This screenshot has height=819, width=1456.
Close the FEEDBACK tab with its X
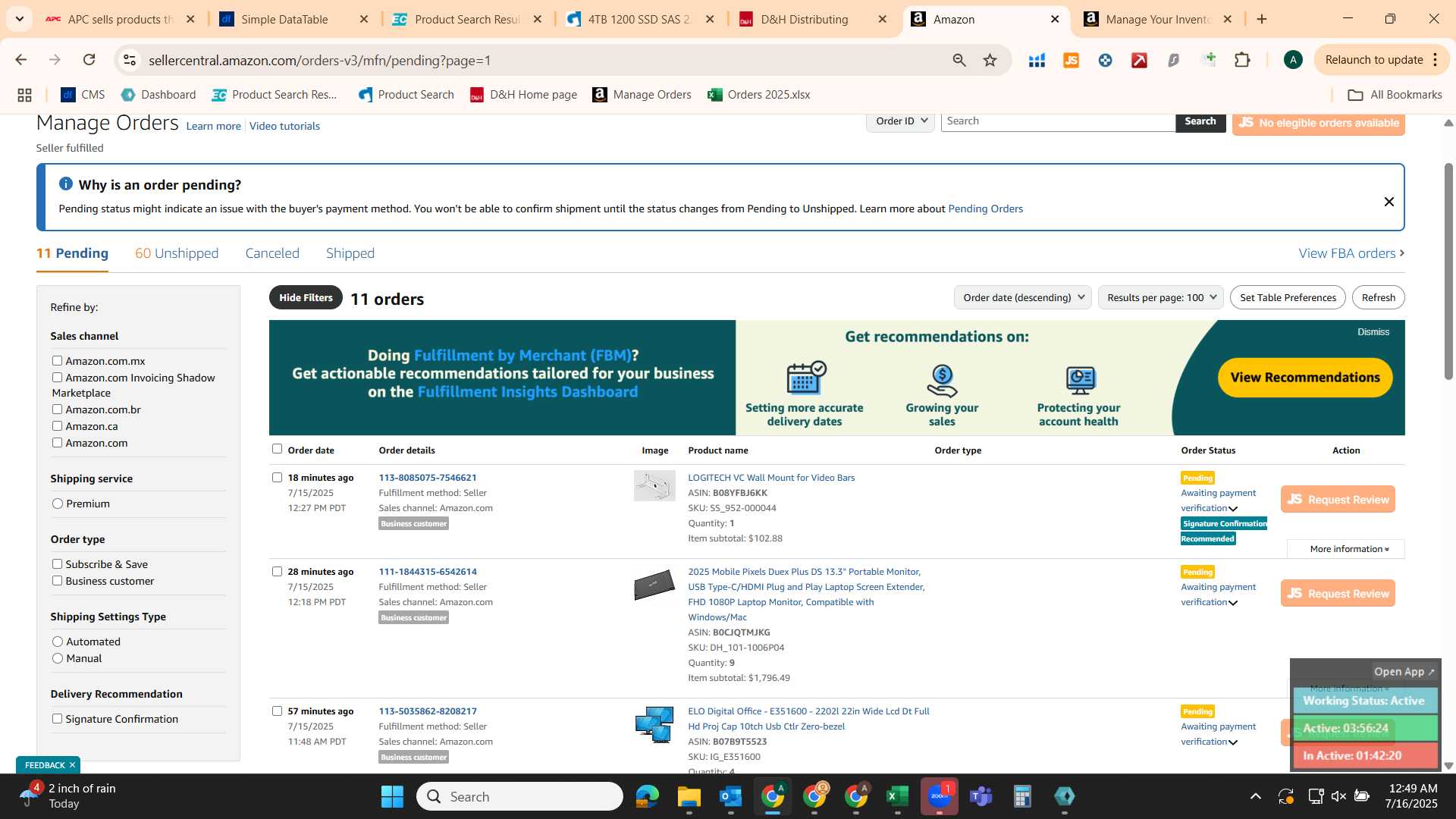pos(72,764)
